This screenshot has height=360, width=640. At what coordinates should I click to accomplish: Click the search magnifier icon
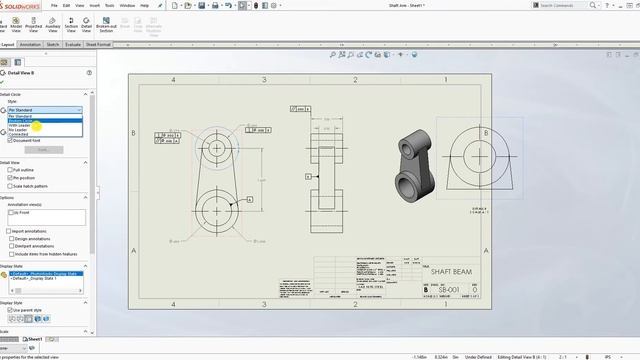593,5
